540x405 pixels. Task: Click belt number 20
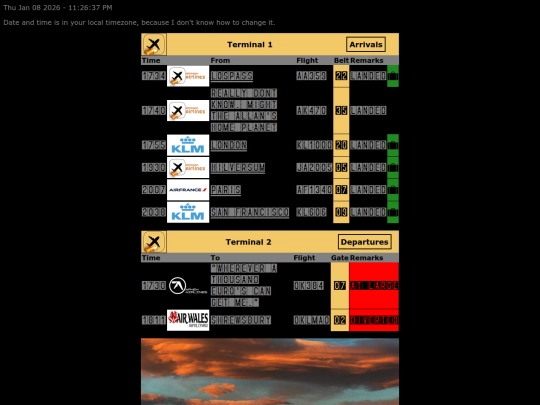[x=341, y=145]
